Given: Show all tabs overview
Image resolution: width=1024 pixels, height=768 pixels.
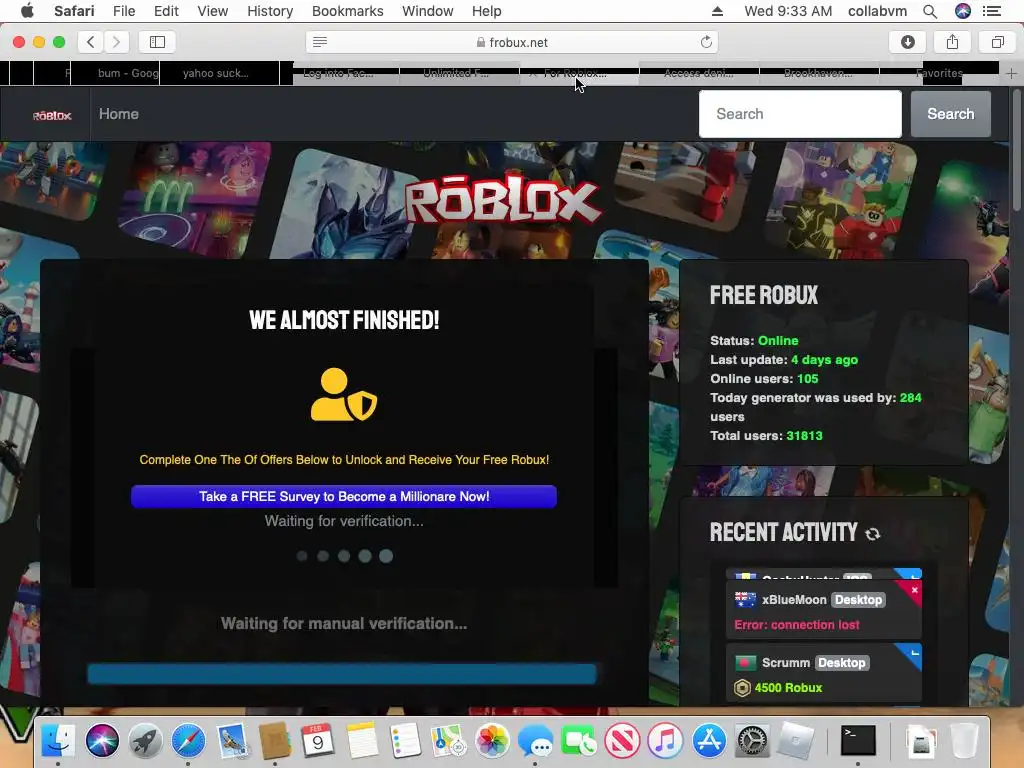Looking at the screenshot, I should coord(997,42).
